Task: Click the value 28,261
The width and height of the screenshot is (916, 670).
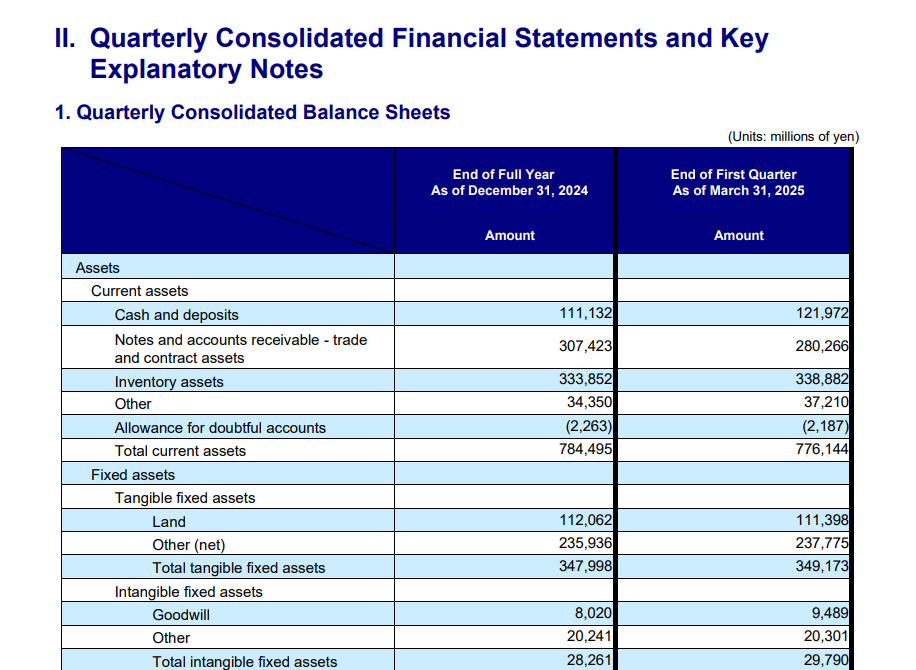Action: pos(589,660)
